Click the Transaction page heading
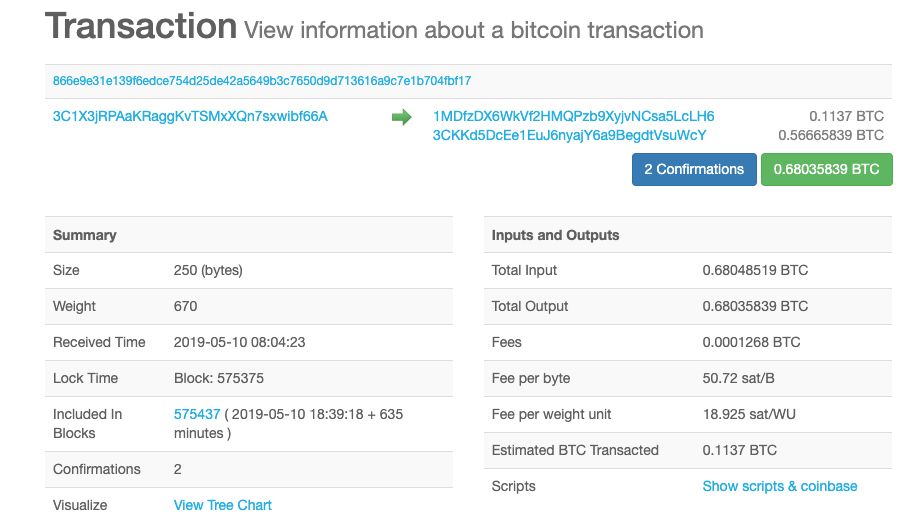The image size is (911, 525). (x=141, y=26)
